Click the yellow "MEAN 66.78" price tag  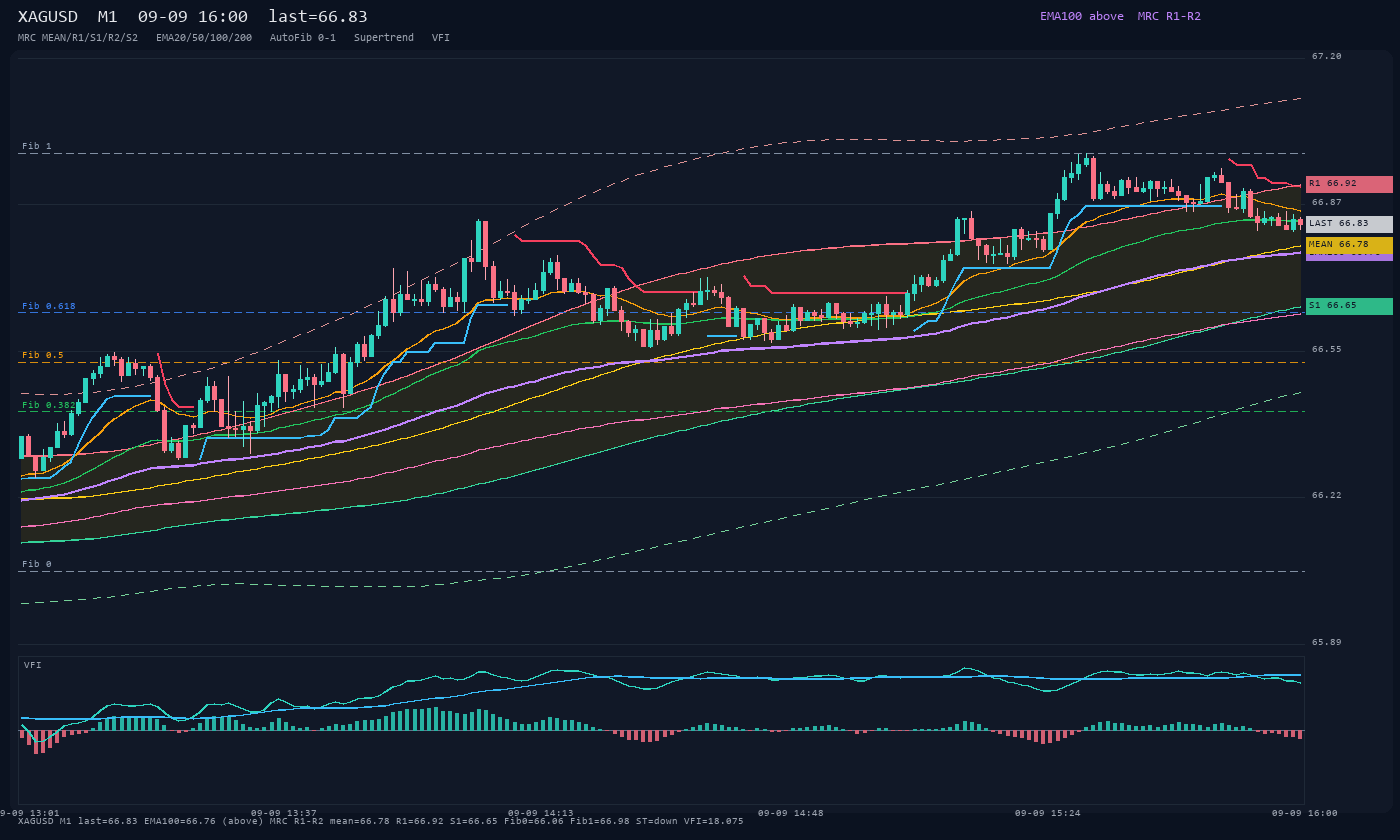(x=1349, y=244)
